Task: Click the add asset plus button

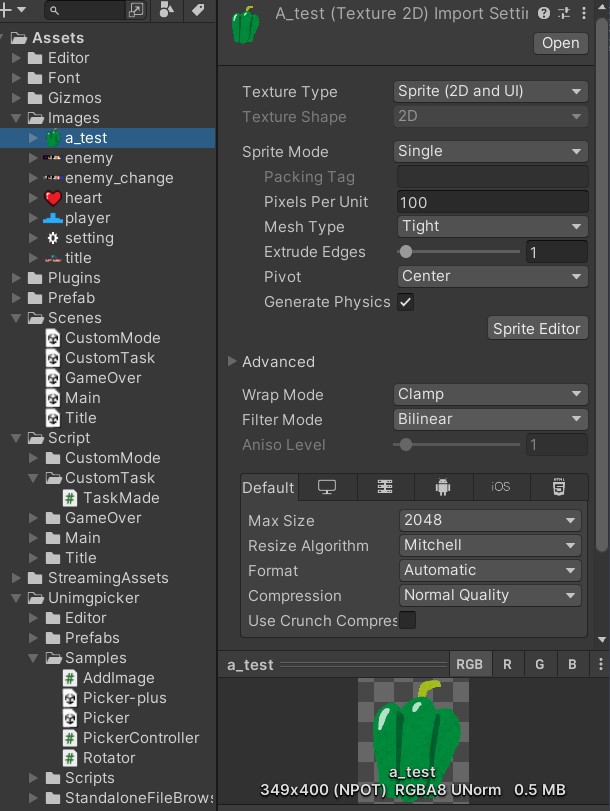Action: (x=6, y=9)
